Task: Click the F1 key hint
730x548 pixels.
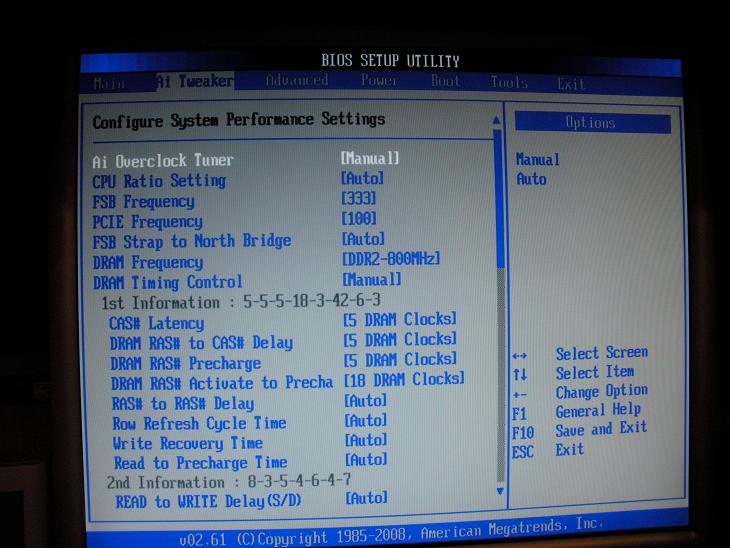Action: [519, 413]
